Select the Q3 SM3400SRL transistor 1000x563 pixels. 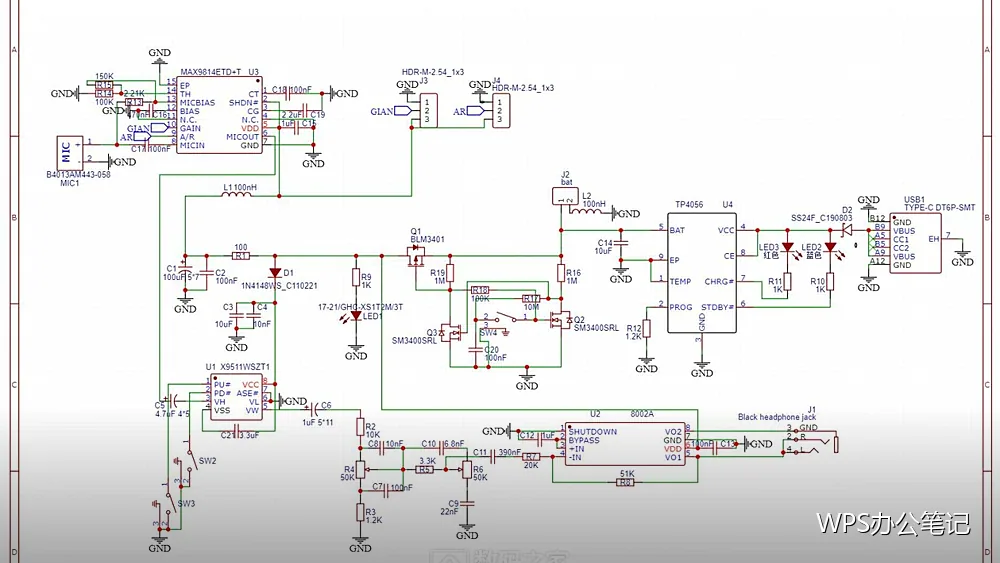coord(451,332)
